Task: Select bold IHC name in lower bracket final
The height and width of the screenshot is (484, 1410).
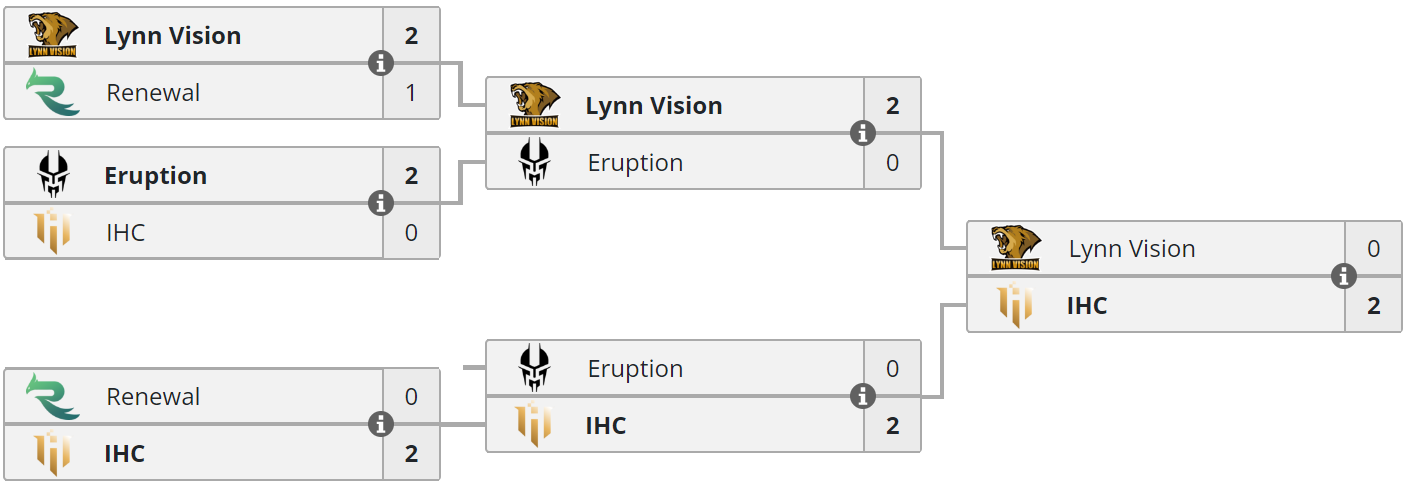Action: (606, 426)
